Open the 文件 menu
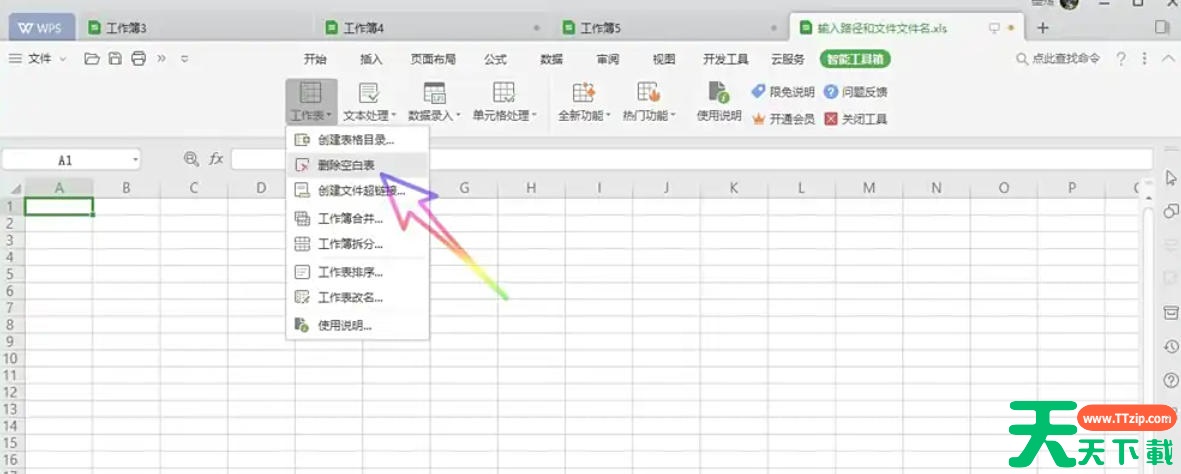The height and width of the screenshot is (474, 1181). [38, 59]
